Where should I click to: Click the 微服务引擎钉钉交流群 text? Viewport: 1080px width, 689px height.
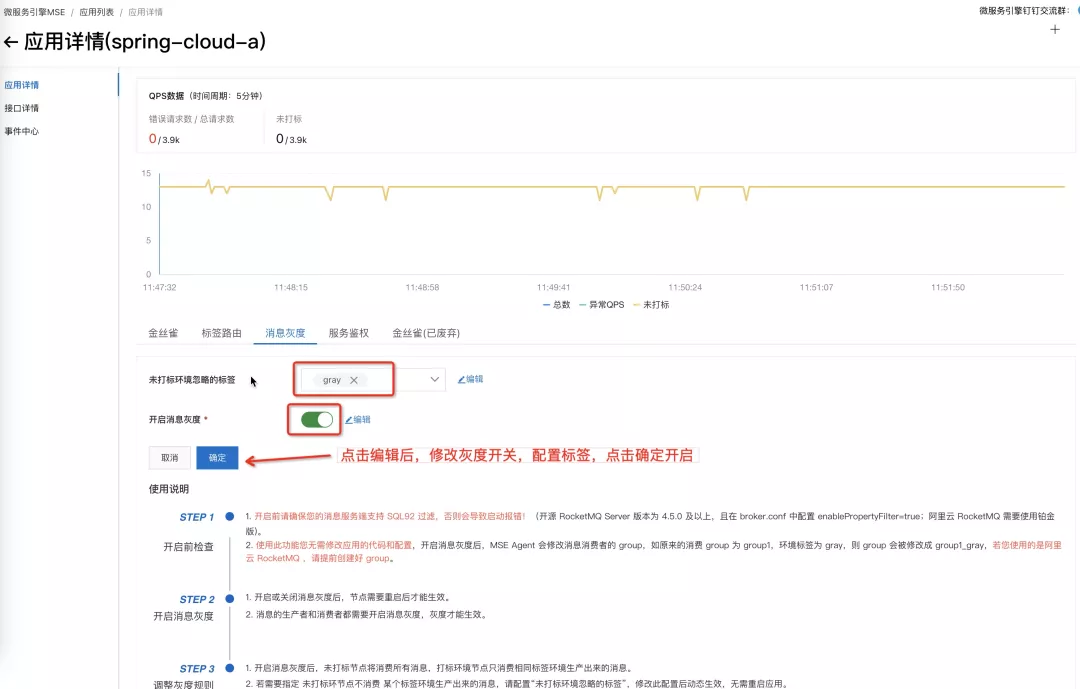(1024, 10)
